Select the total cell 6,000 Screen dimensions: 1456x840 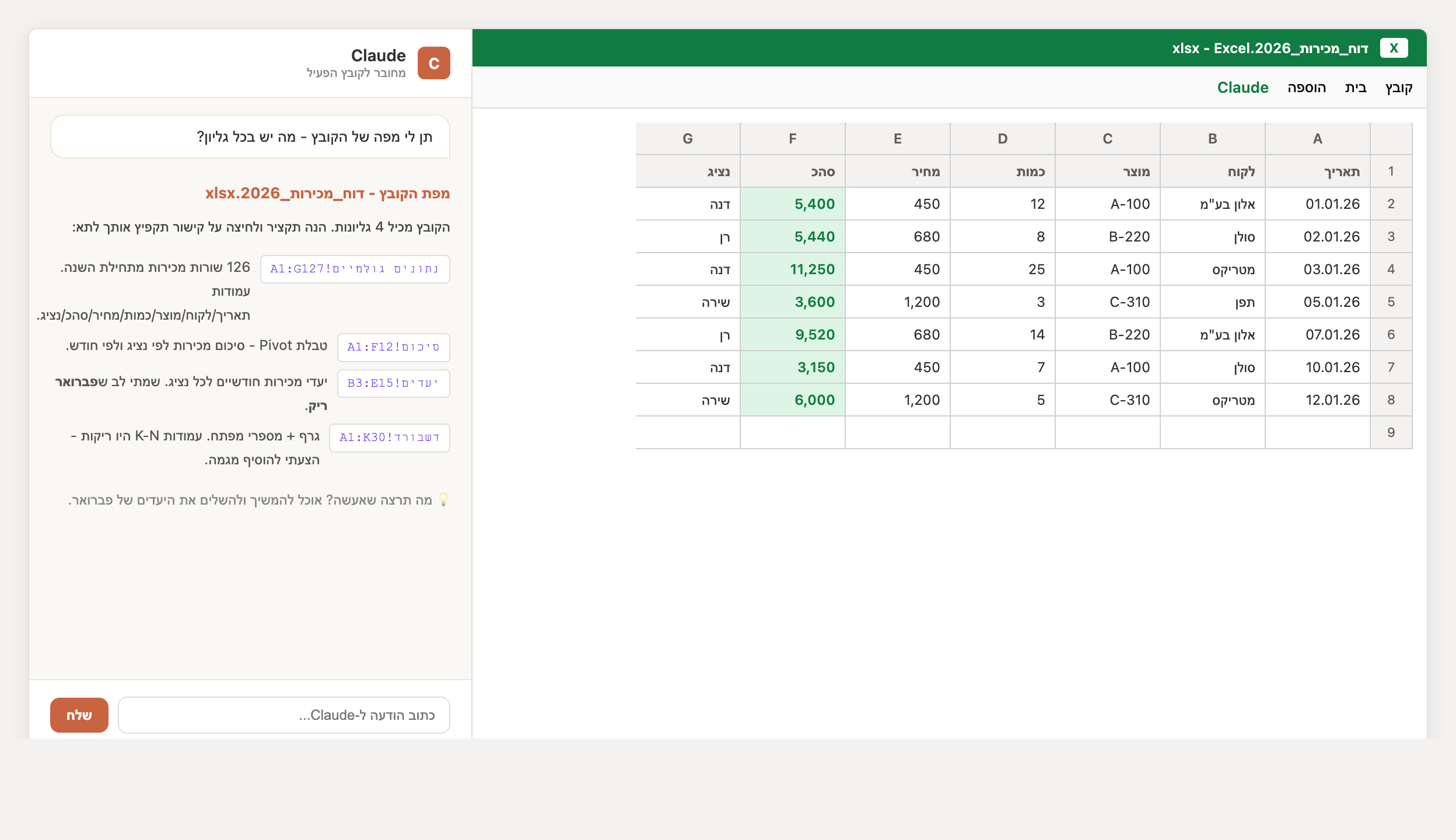tap(792, 400)
